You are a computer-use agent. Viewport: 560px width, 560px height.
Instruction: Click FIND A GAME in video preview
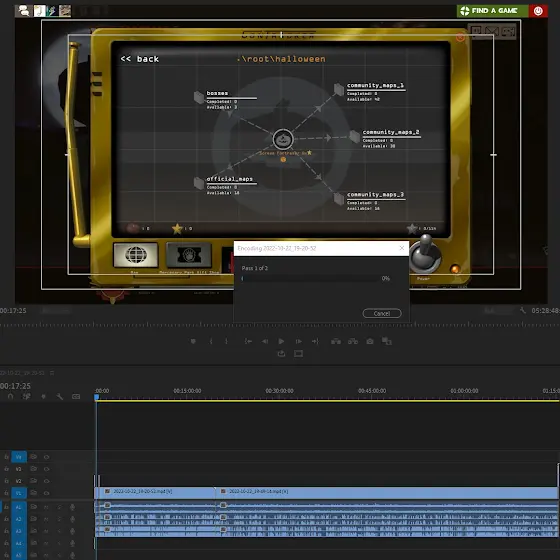pos(492,11)
